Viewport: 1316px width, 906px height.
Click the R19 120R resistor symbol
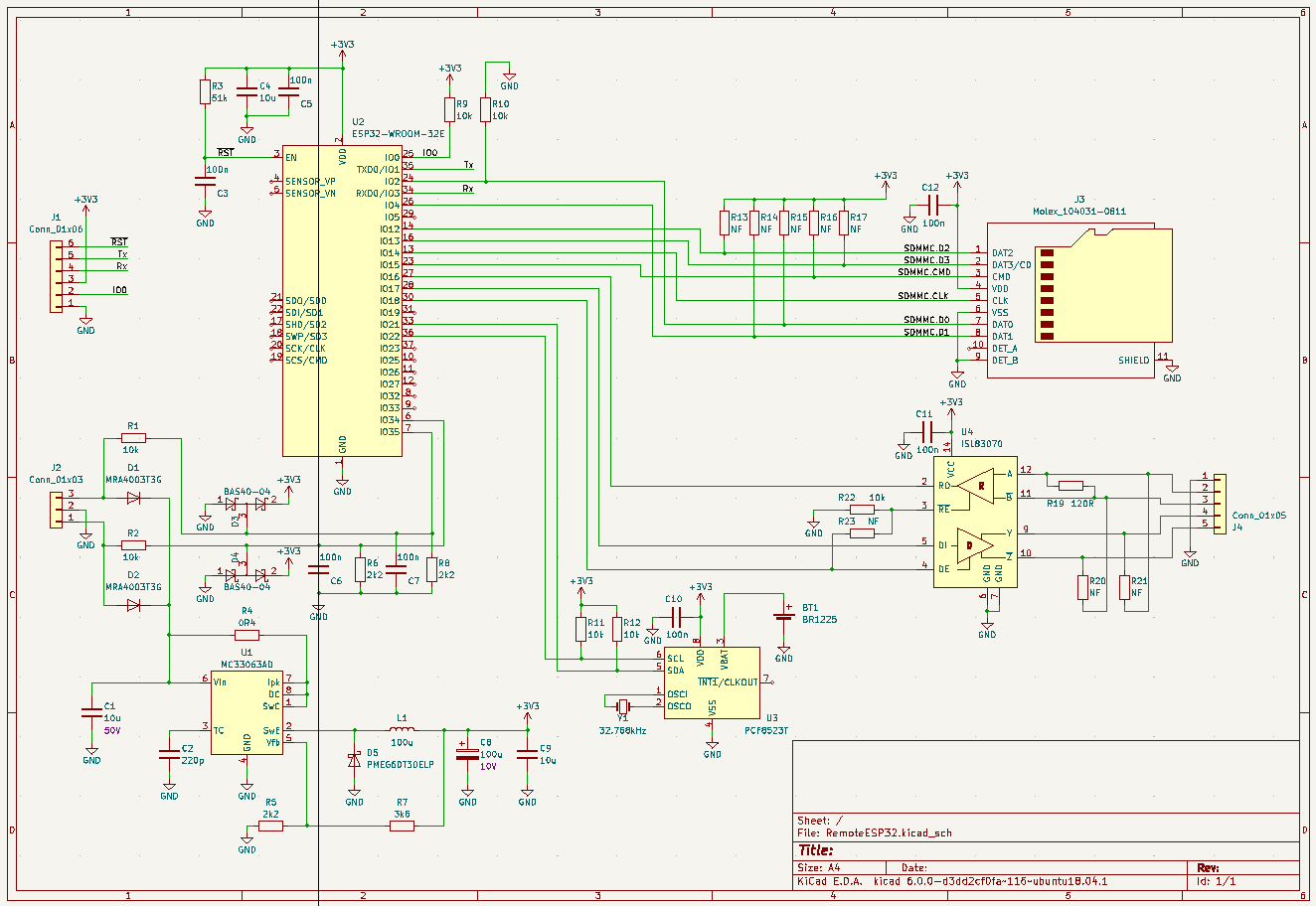click(1070, 486)
